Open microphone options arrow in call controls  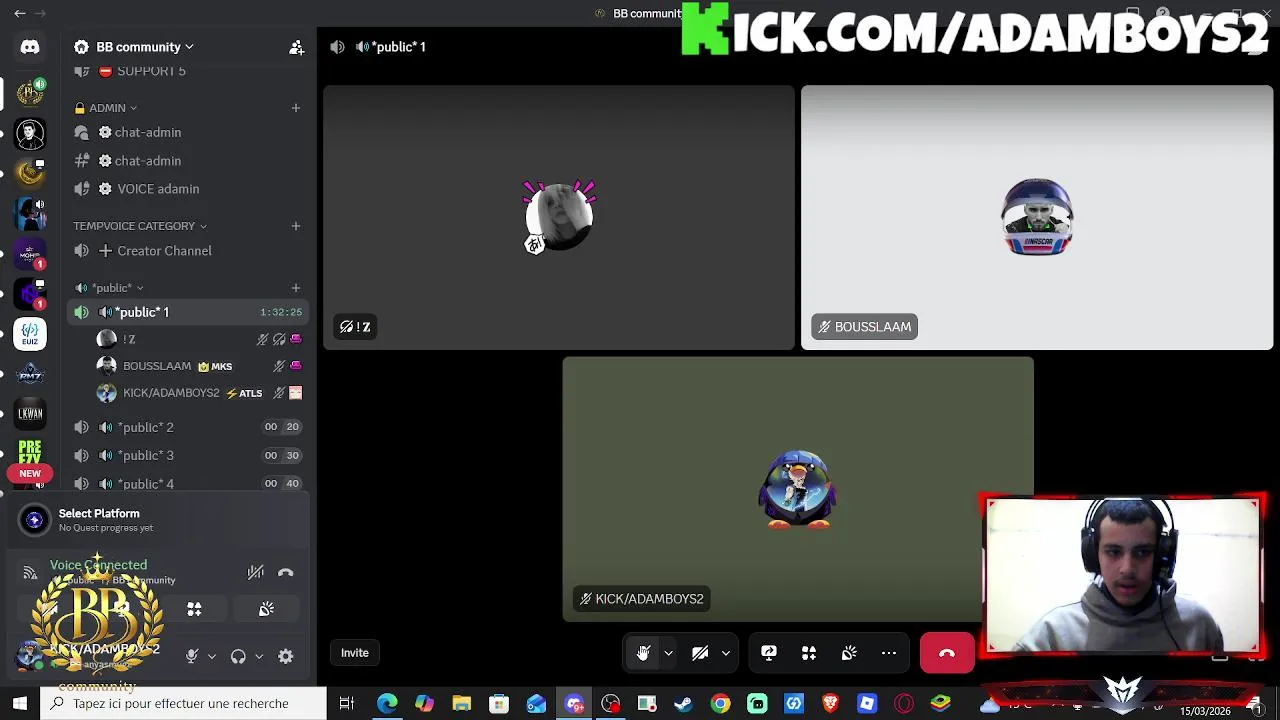[x=668, y=653]
